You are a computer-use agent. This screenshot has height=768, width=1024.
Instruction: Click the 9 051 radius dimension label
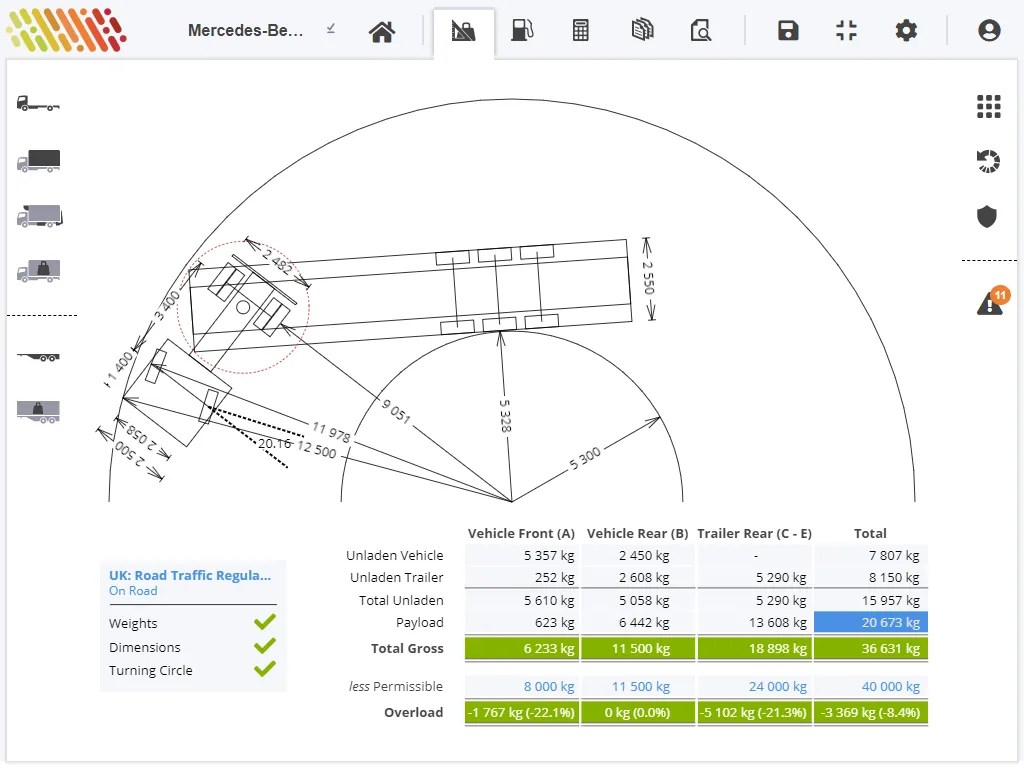tap(396, 411)
